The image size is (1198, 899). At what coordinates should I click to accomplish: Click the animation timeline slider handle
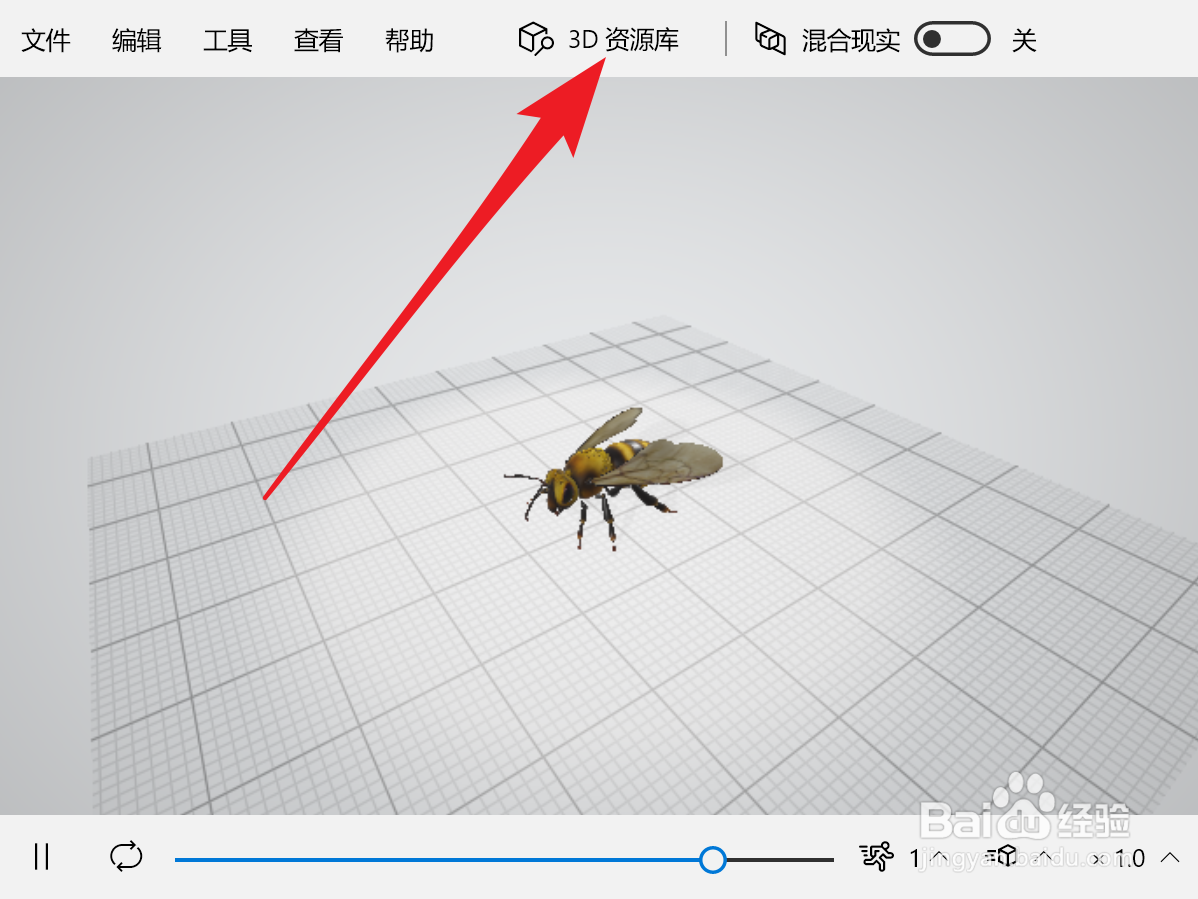712,859
